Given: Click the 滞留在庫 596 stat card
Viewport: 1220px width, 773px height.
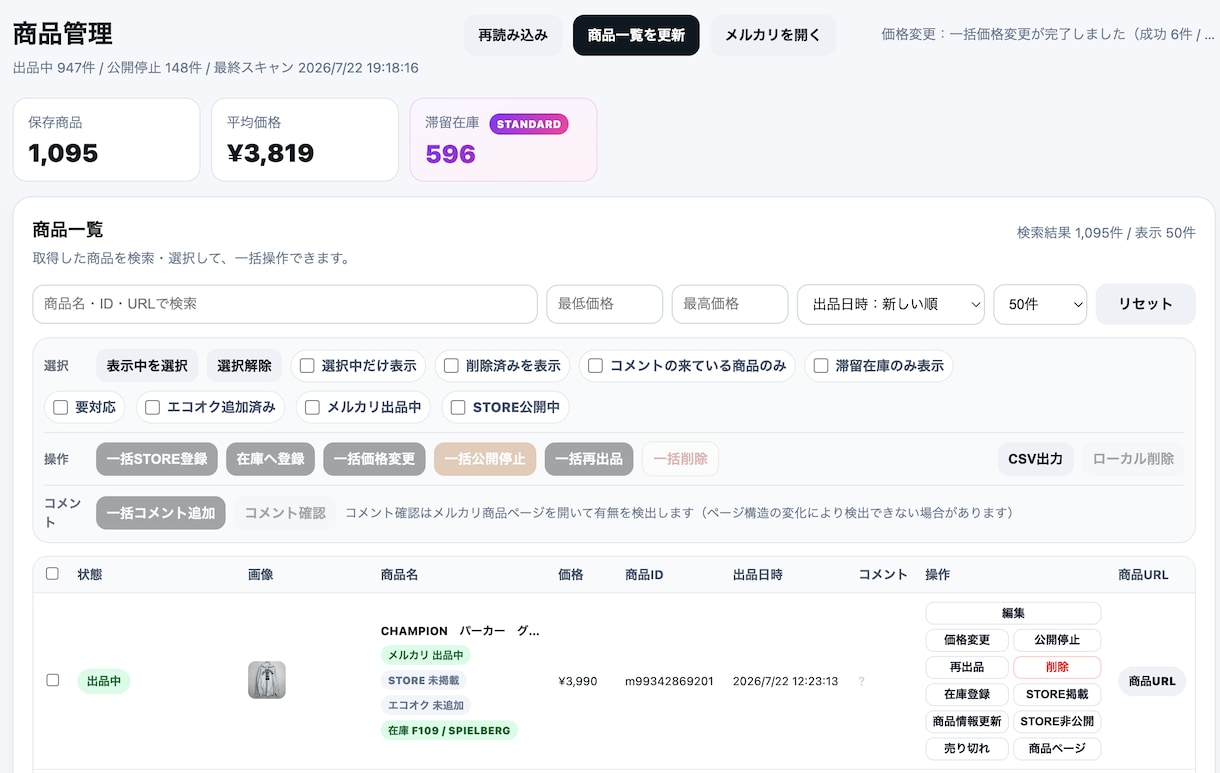Looking at the screenshot, I should tap(503, 140).
